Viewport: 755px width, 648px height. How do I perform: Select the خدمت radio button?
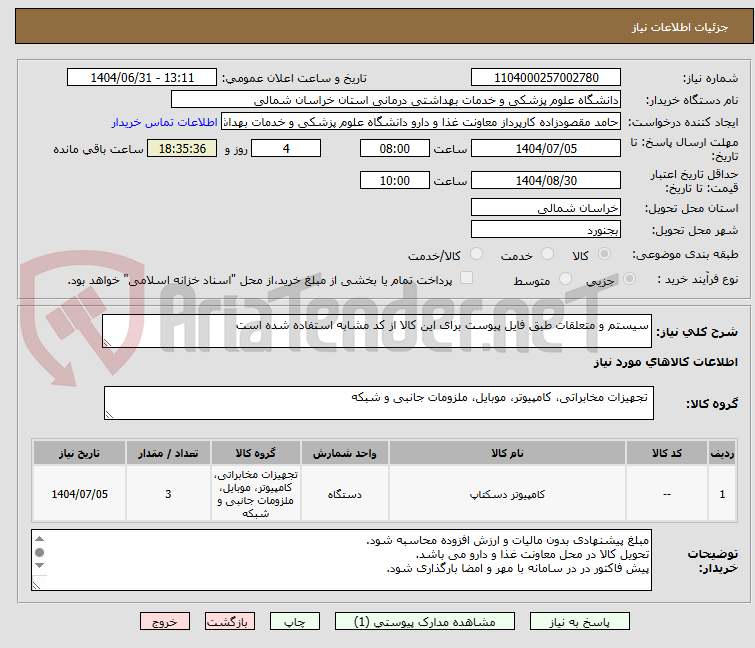click(x=547, y=254)
